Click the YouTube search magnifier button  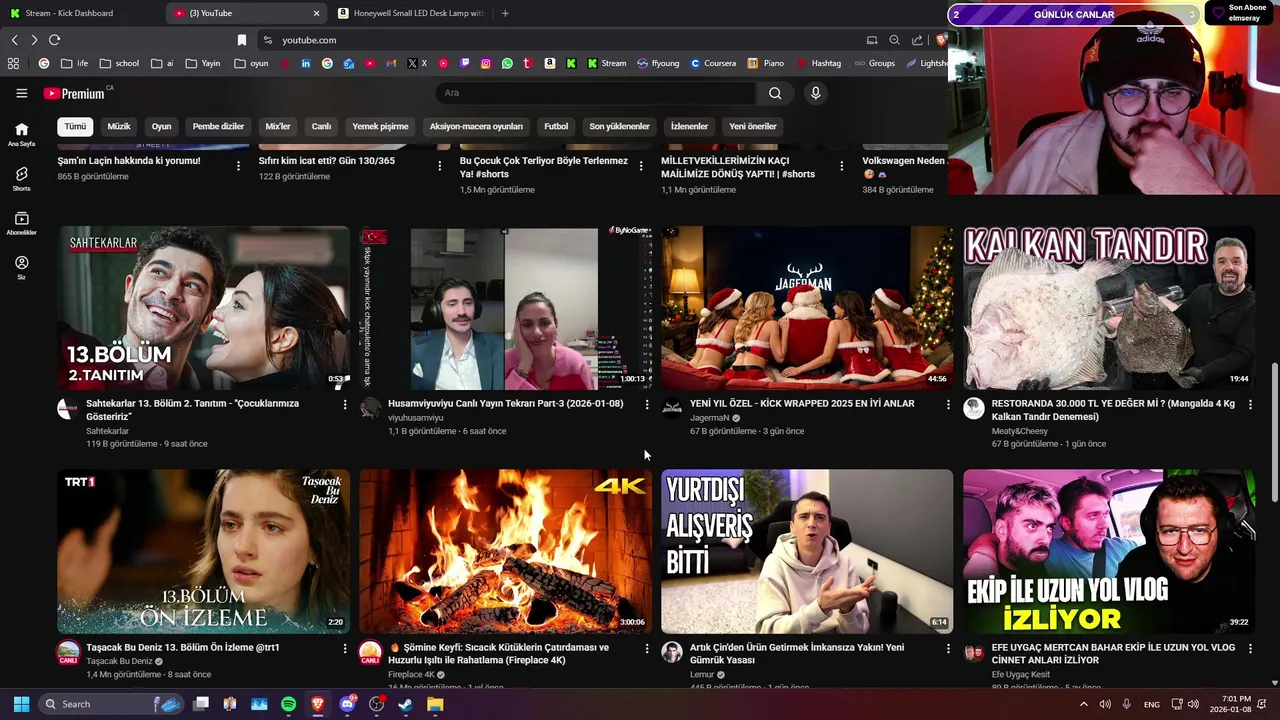coord(775,93)
